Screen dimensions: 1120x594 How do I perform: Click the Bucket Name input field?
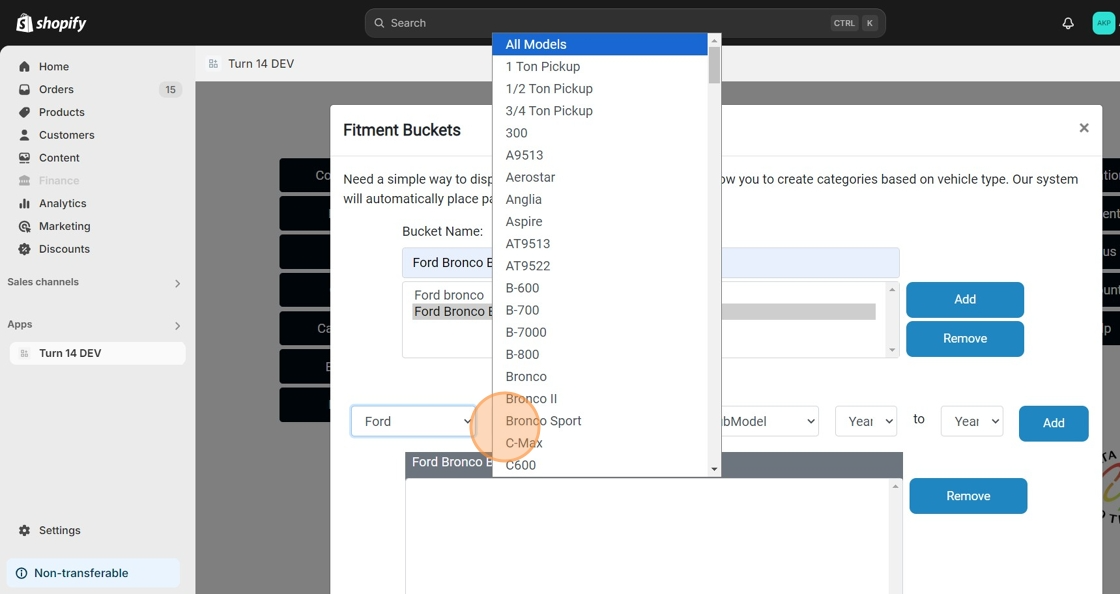tap(650, 263)
